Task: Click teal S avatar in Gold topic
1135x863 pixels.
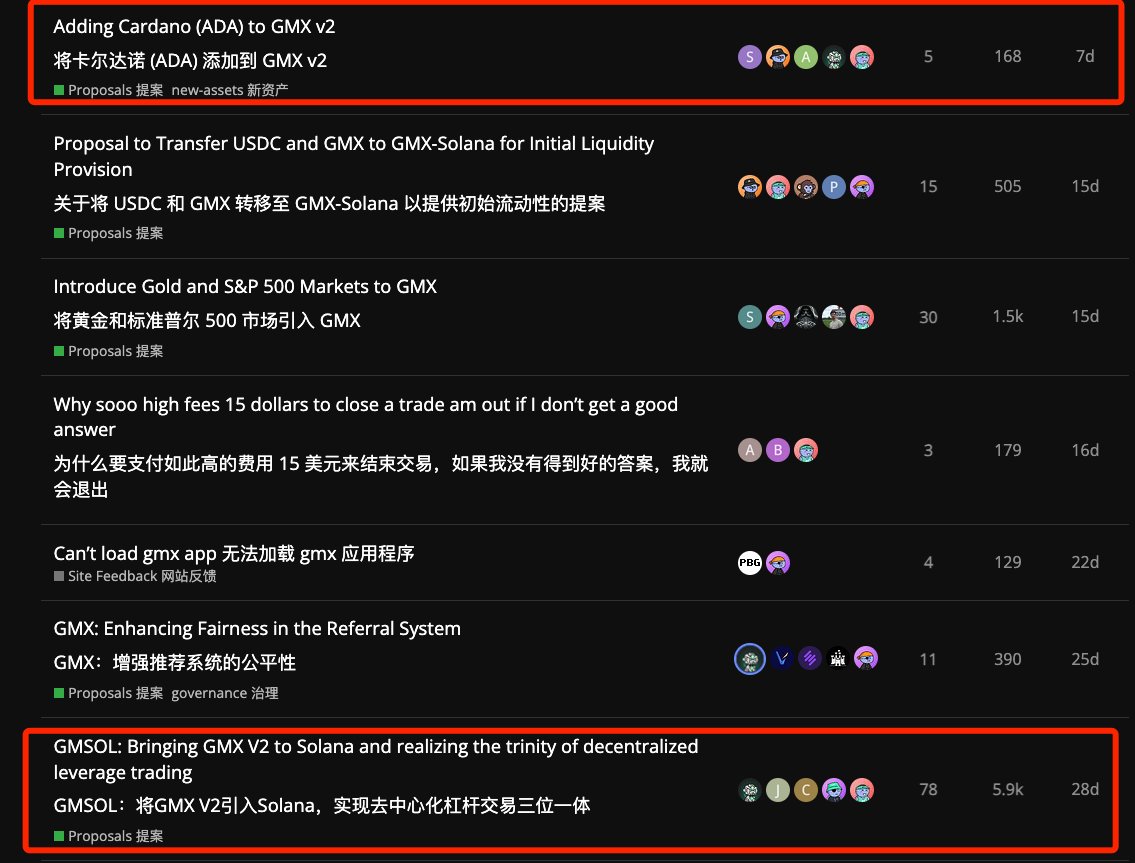Action: pyautogui.click(x=750, y=317)
